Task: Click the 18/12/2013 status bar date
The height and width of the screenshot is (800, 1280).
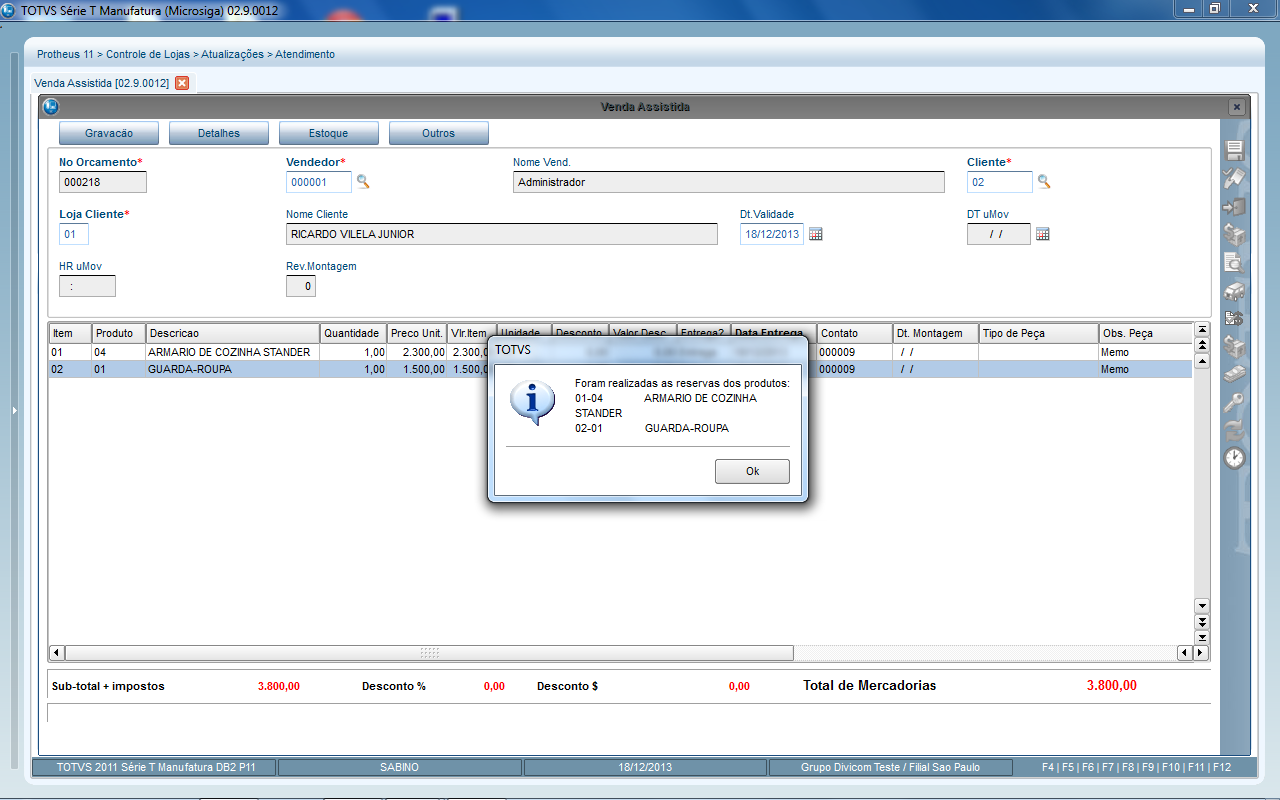Action: pyautogui.click(x=645, y=768)
